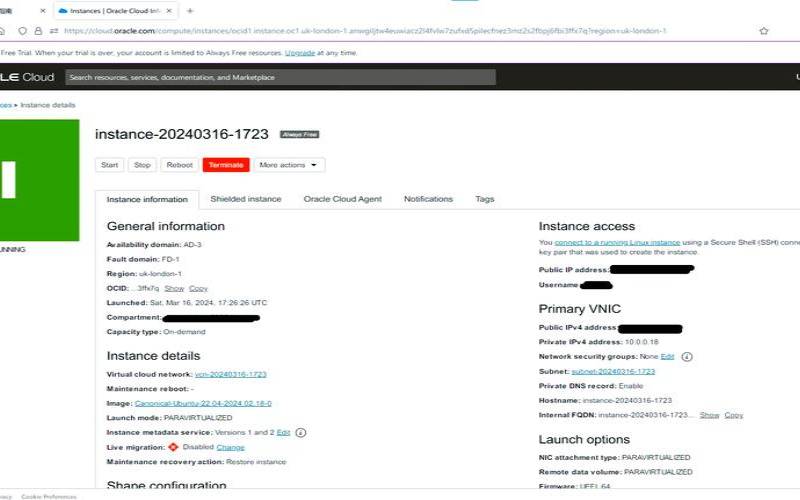Show the full OCID value

[x=174, y=288]
